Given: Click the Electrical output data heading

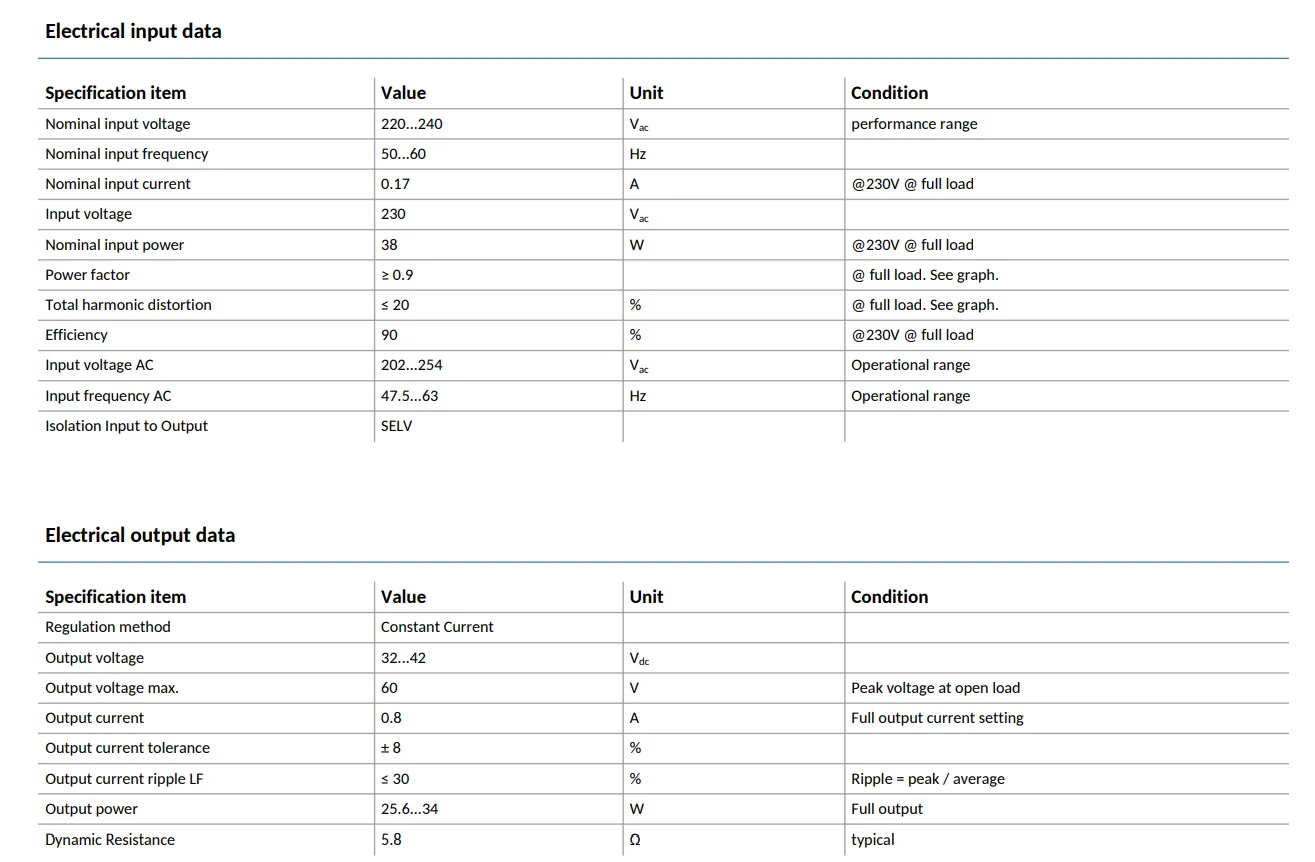Looking at the screenshot, I should (x=140, y=535).
